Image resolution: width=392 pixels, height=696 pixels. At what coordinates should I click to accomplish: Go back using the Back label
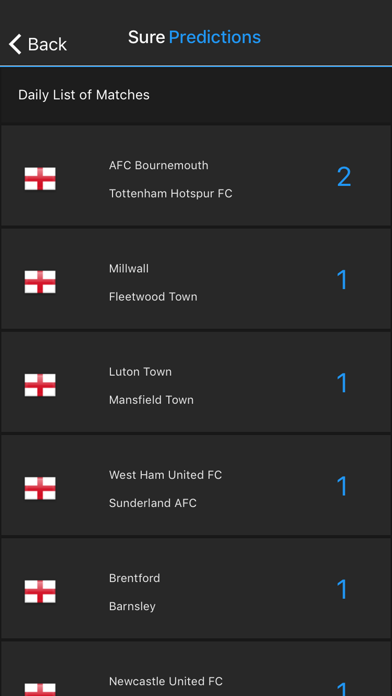pyautogui.click(x=47, y=44)
